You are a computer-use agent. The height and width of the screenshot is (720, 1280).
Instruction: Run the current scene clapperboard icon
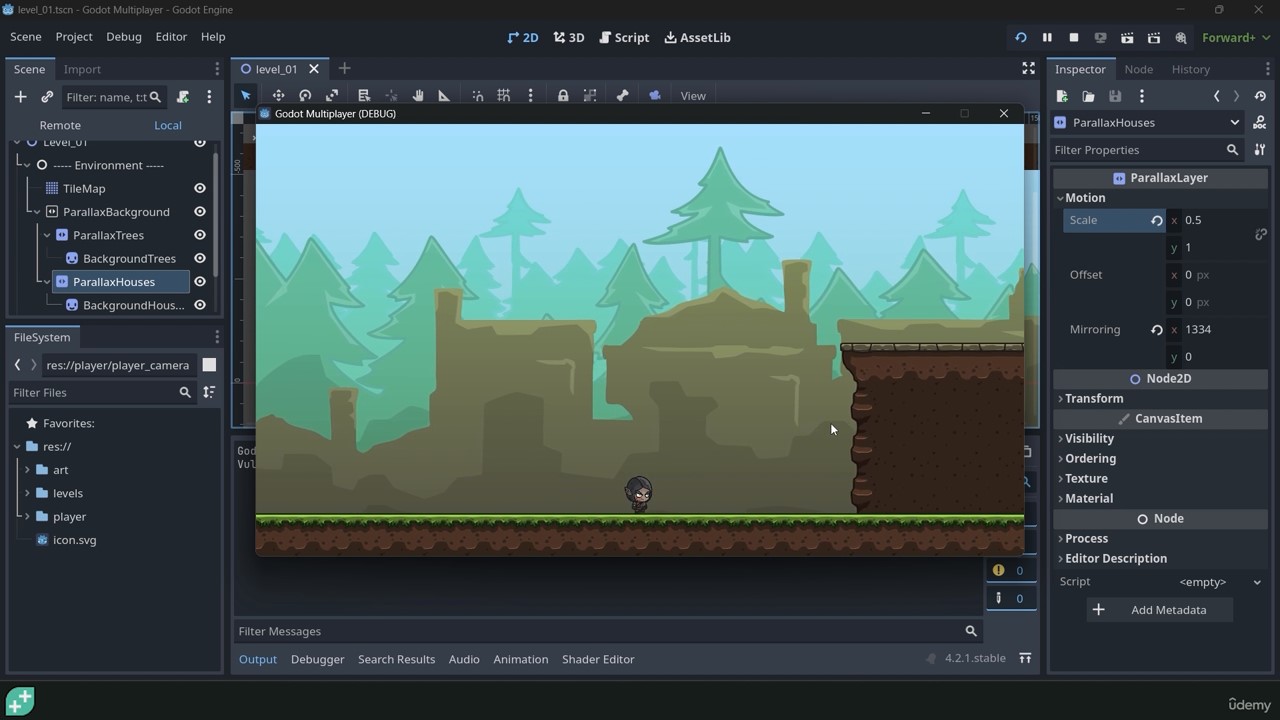click(x=1127, y=38)
